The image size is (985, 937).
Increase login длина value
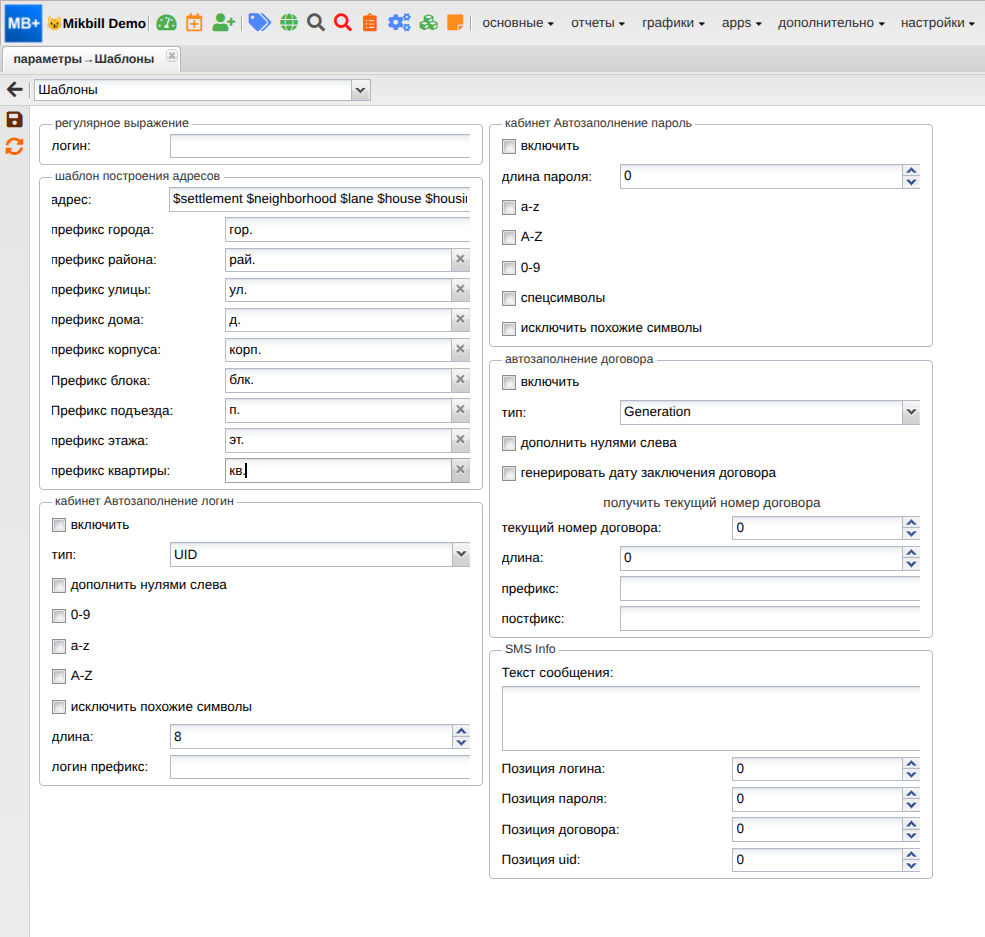[461, 731]
